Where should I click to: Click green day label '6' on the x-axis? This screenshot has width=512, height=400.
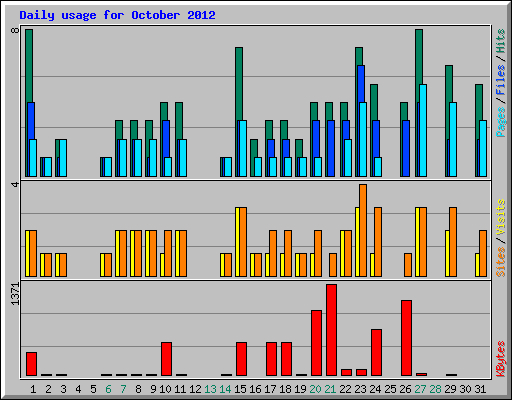(x=108, y=389)
